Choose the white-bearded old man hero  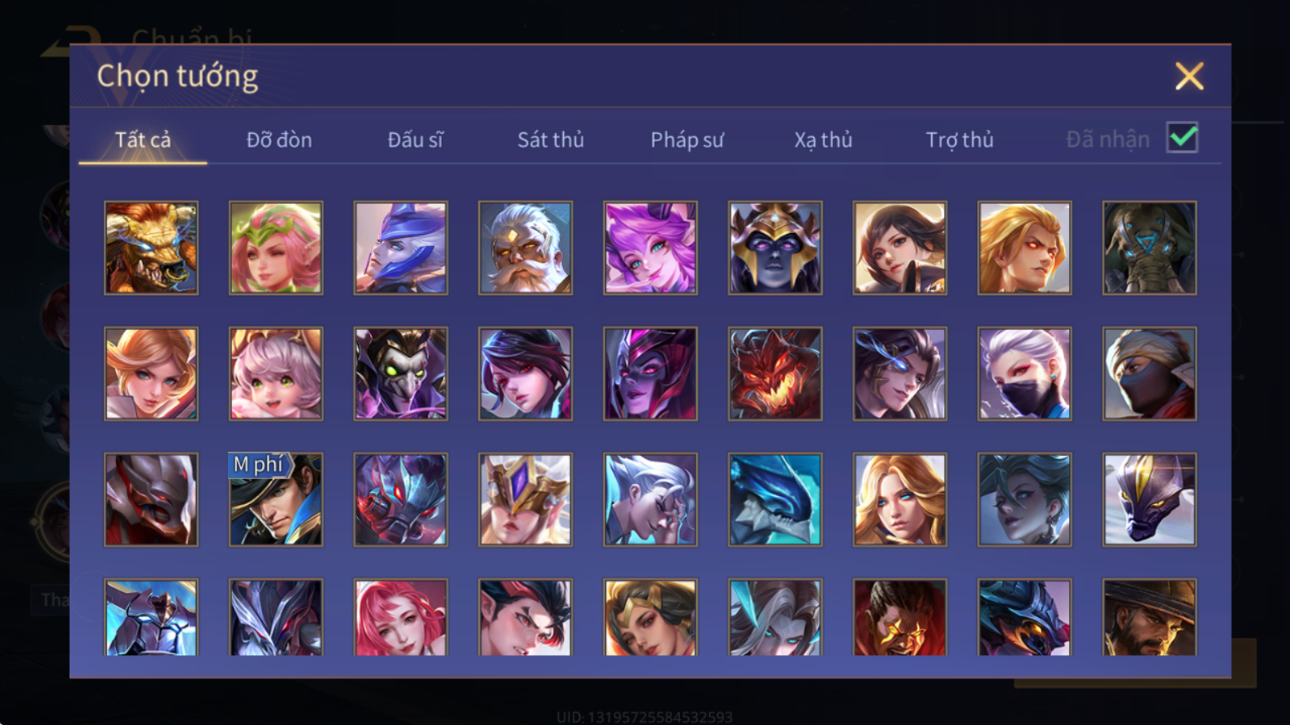pyautogui.click(x=525, y=248)
